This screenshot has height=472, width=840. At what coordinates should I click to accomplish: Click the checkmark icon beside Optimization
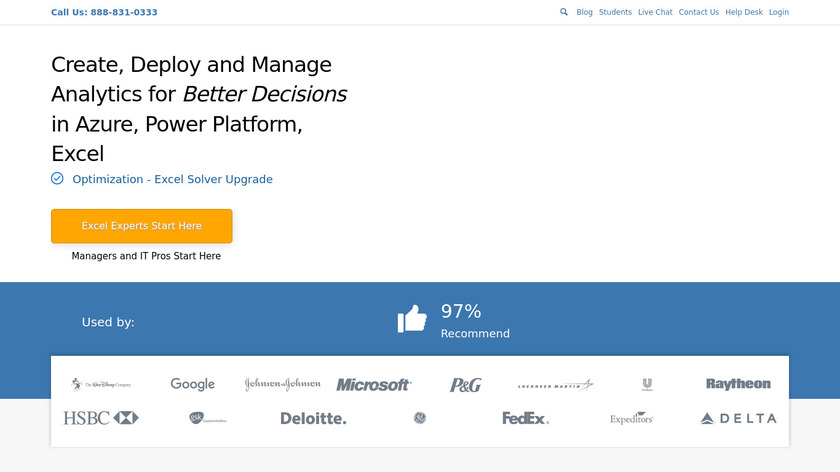pyautogui.click(x=57, y=179)
